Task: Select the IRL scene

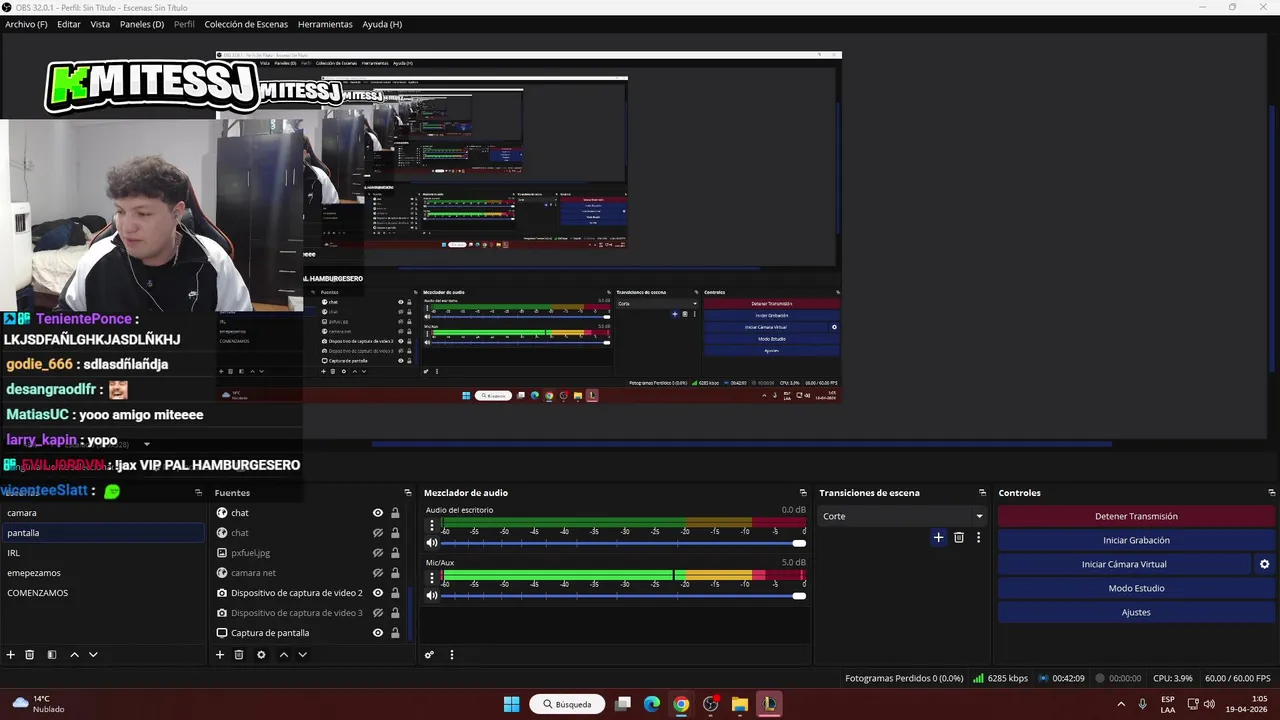Action: 104,553
